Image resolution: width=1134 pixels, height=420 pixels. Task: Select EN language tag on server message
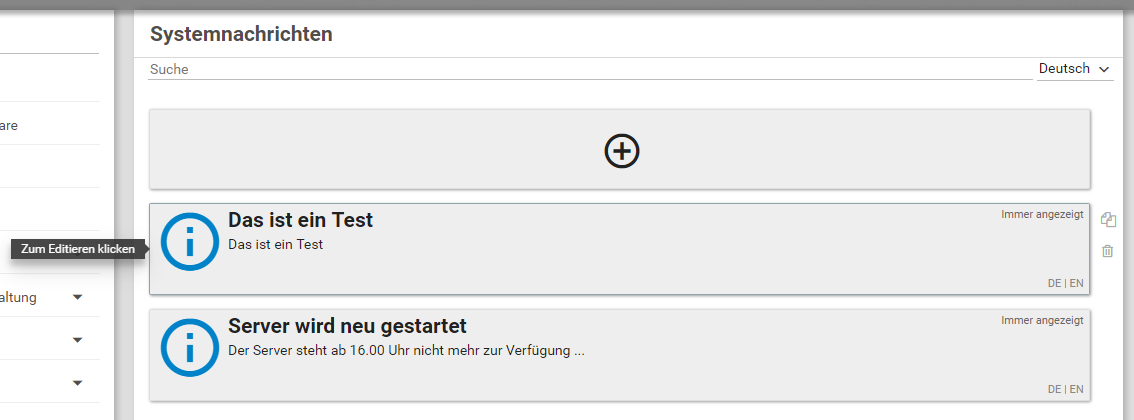point(1076,390)
